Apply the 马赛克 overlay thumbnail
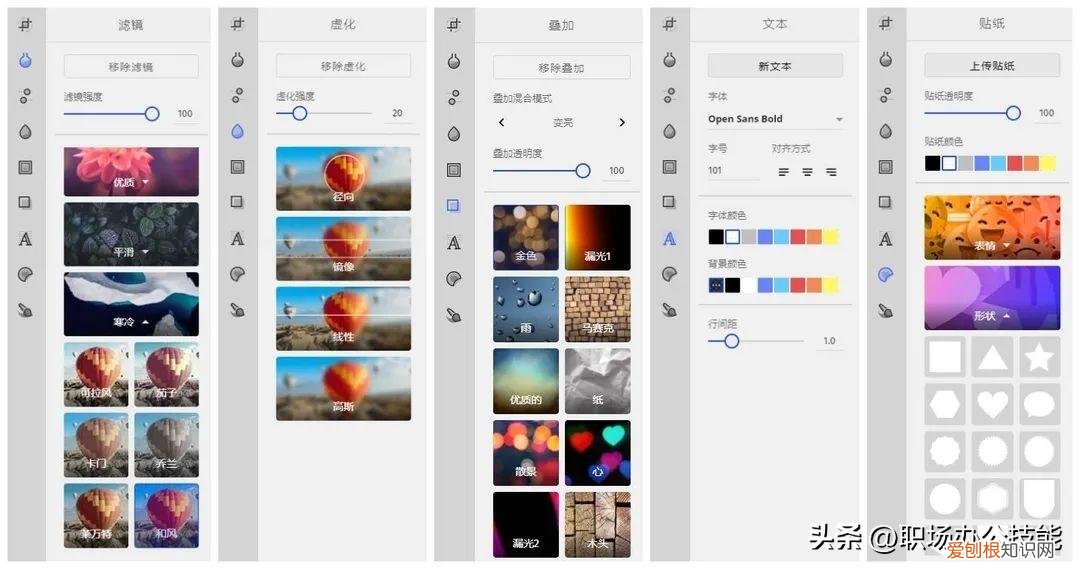 [x=597, y=308]
